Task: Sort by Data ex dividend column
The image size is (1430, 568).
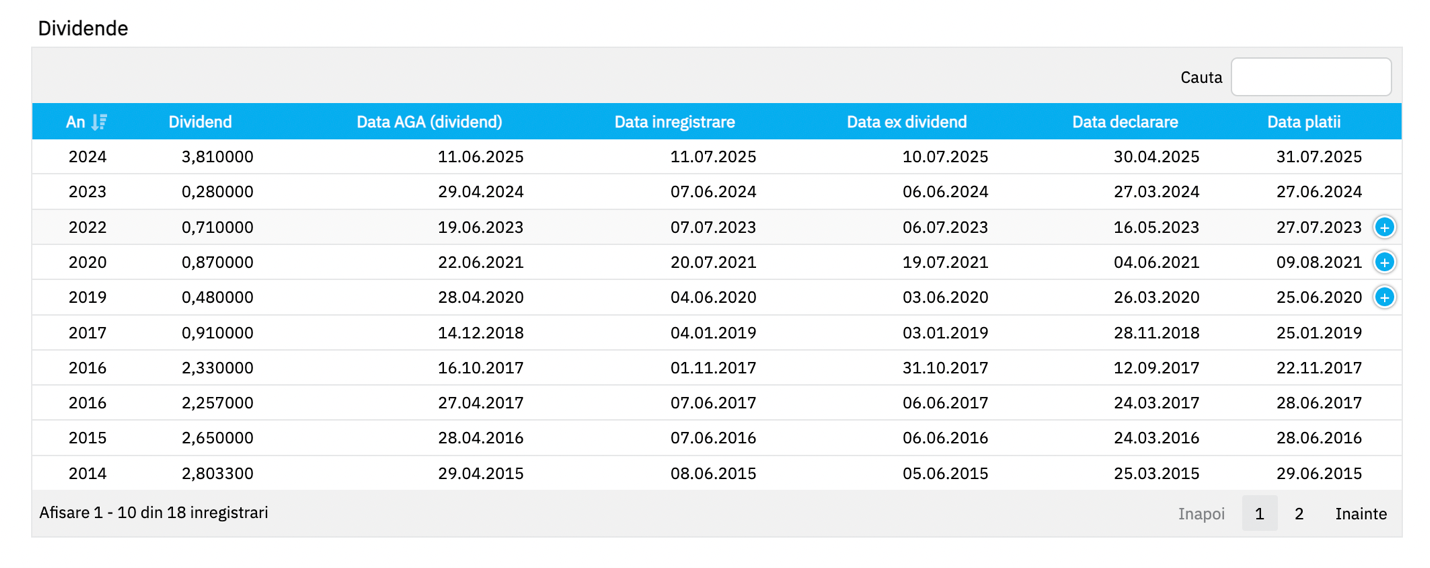Action: pyautogui.click(x=906, y=122)
